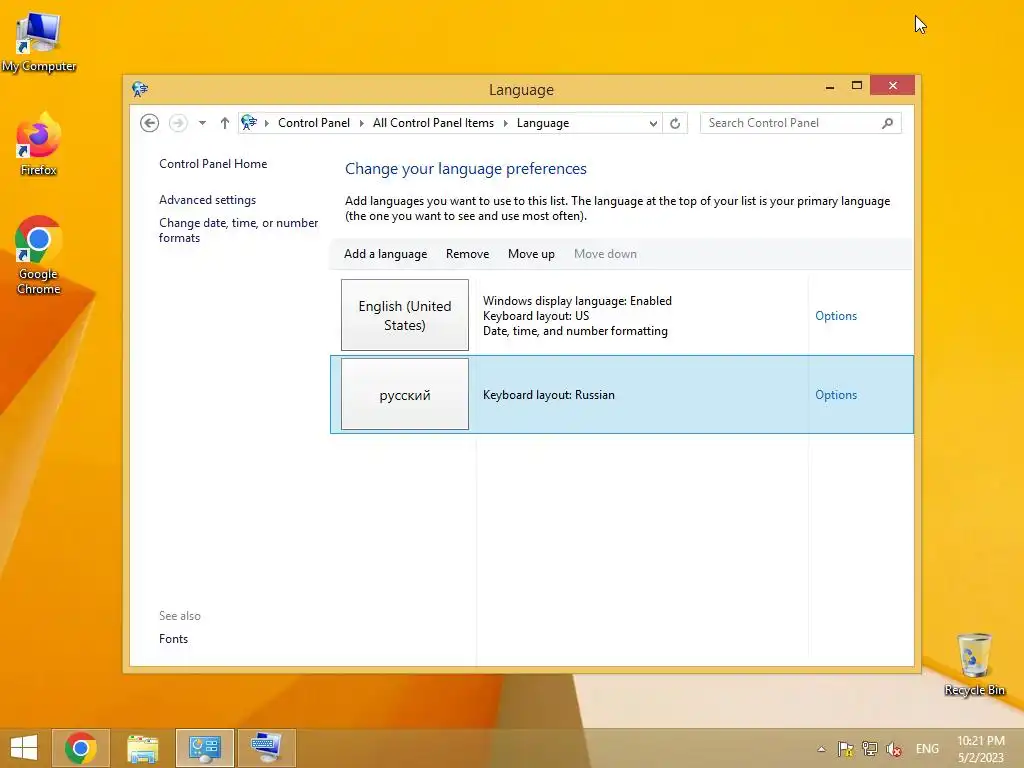Go up to All Control Panel Items
Image resolution: width=1024 pixels, height=768 pixels.
tap(225, 123)
